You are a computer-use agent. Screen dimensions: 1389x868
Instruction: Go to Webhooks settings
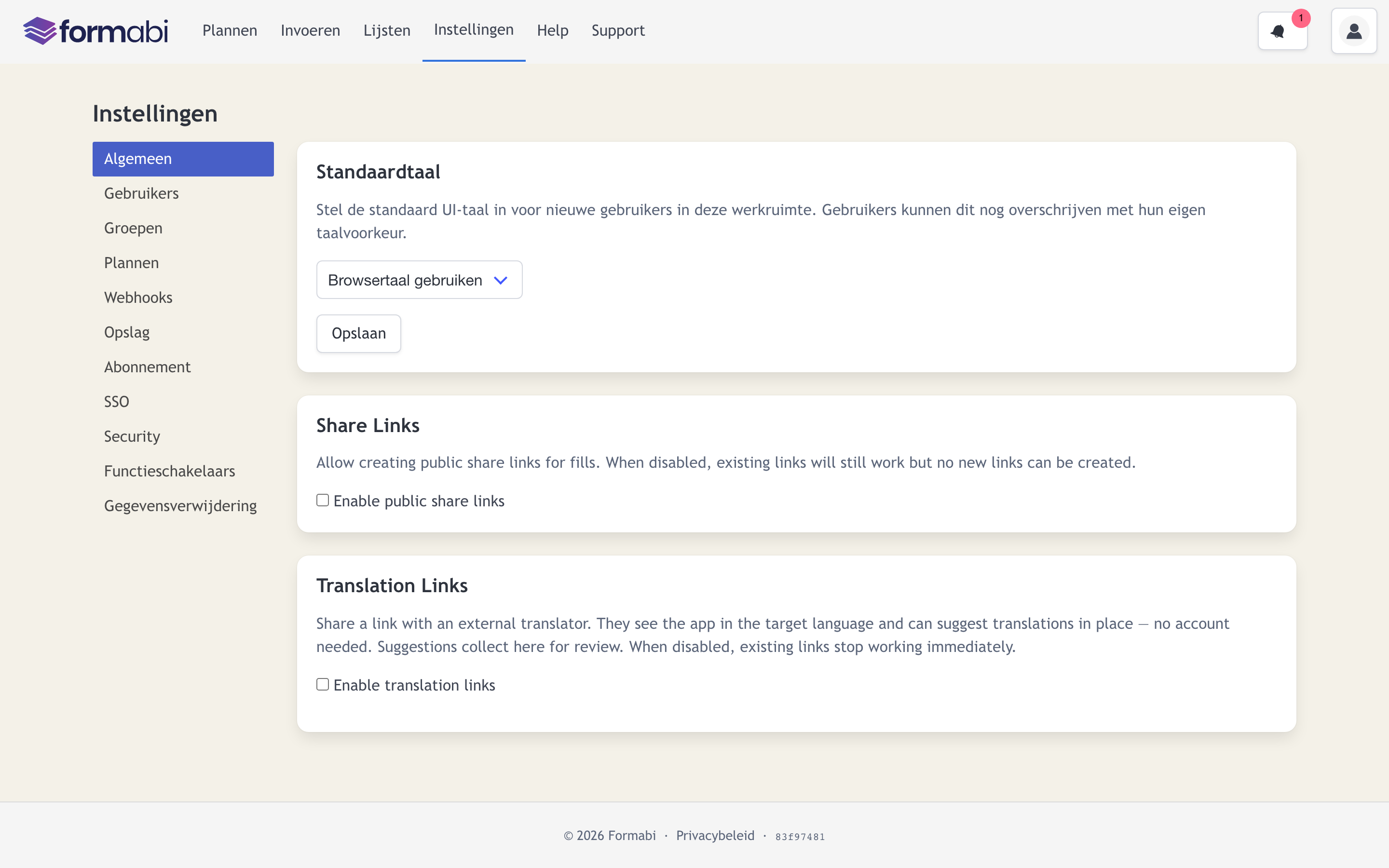183,298
